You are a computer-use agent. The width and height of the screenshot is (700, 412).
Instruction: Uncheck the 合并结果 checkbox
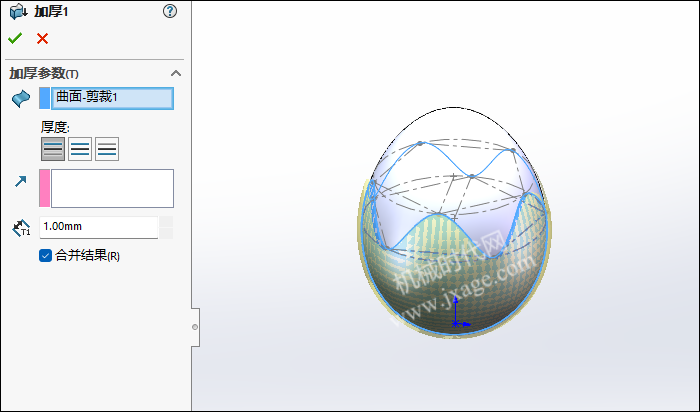46,256
